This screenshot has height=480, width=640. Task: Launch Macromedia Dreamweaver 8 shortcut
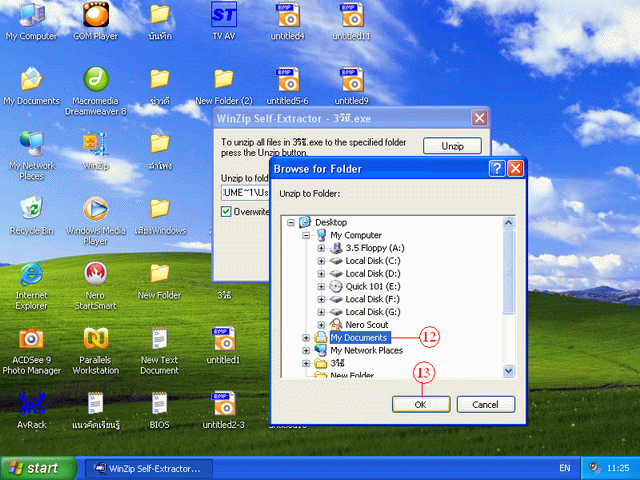pyautogui.click(x=96, y=91)
